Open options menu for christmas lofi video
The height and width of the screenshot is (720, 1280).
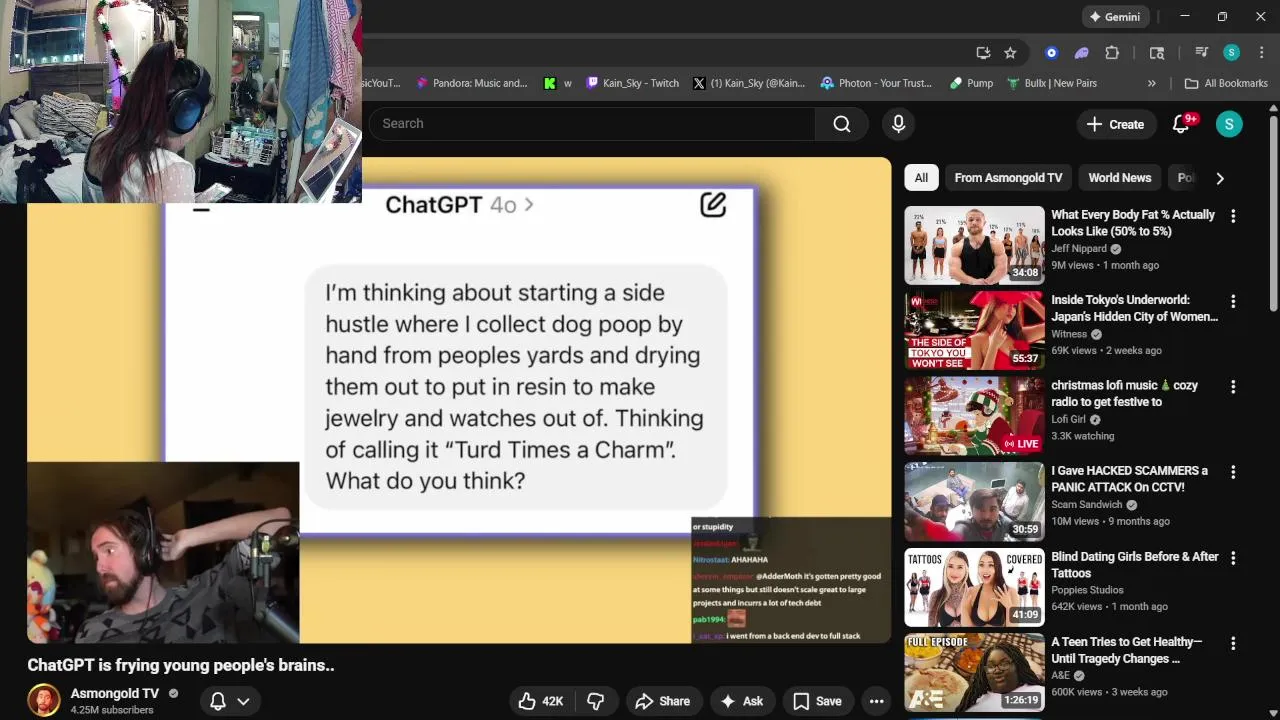[1233, 387]
